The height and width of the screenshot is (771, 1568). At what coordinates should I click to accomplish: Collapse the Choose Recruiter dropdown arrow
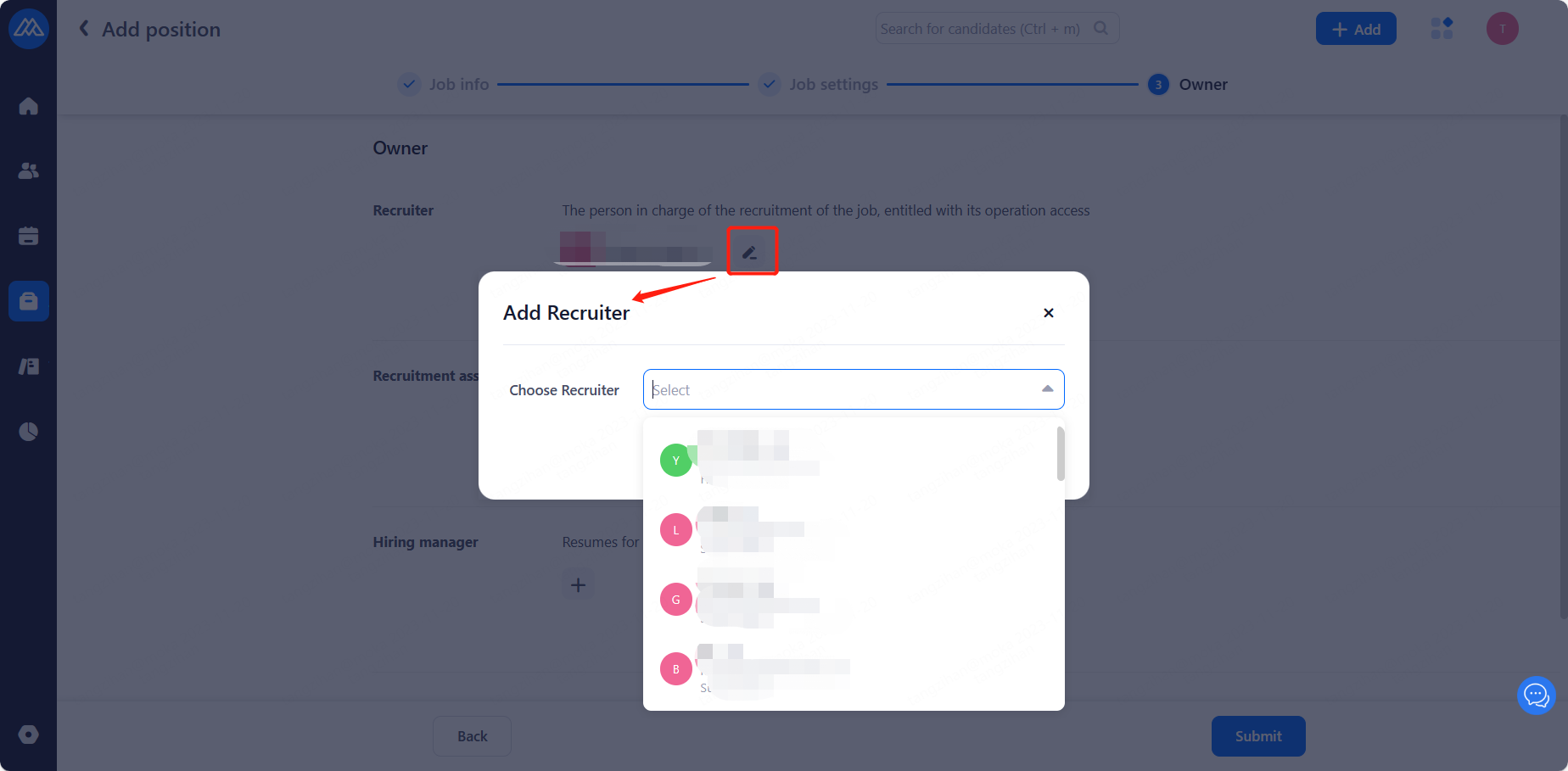point(1047,389)
